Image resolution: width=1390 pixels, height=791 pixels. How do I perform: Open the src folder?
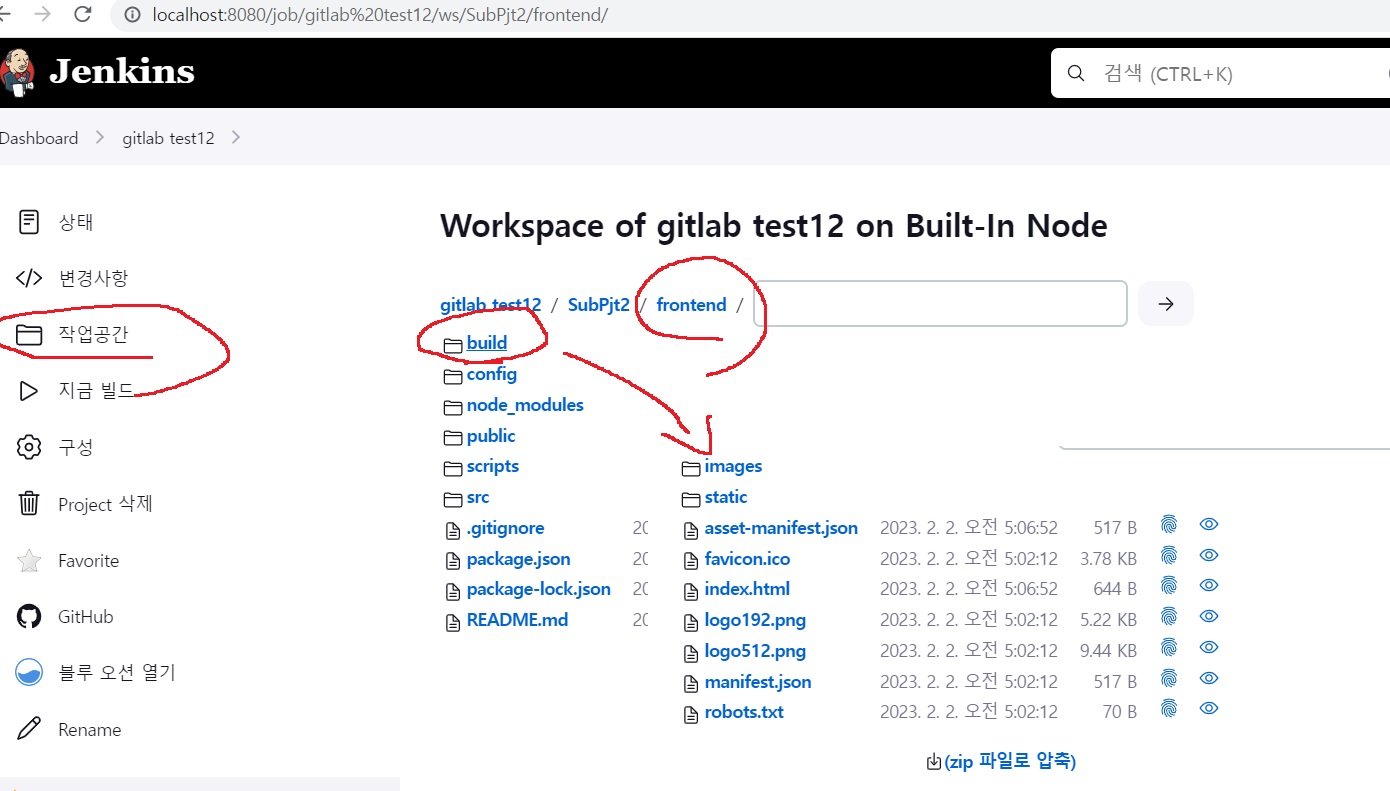point(478,497)
